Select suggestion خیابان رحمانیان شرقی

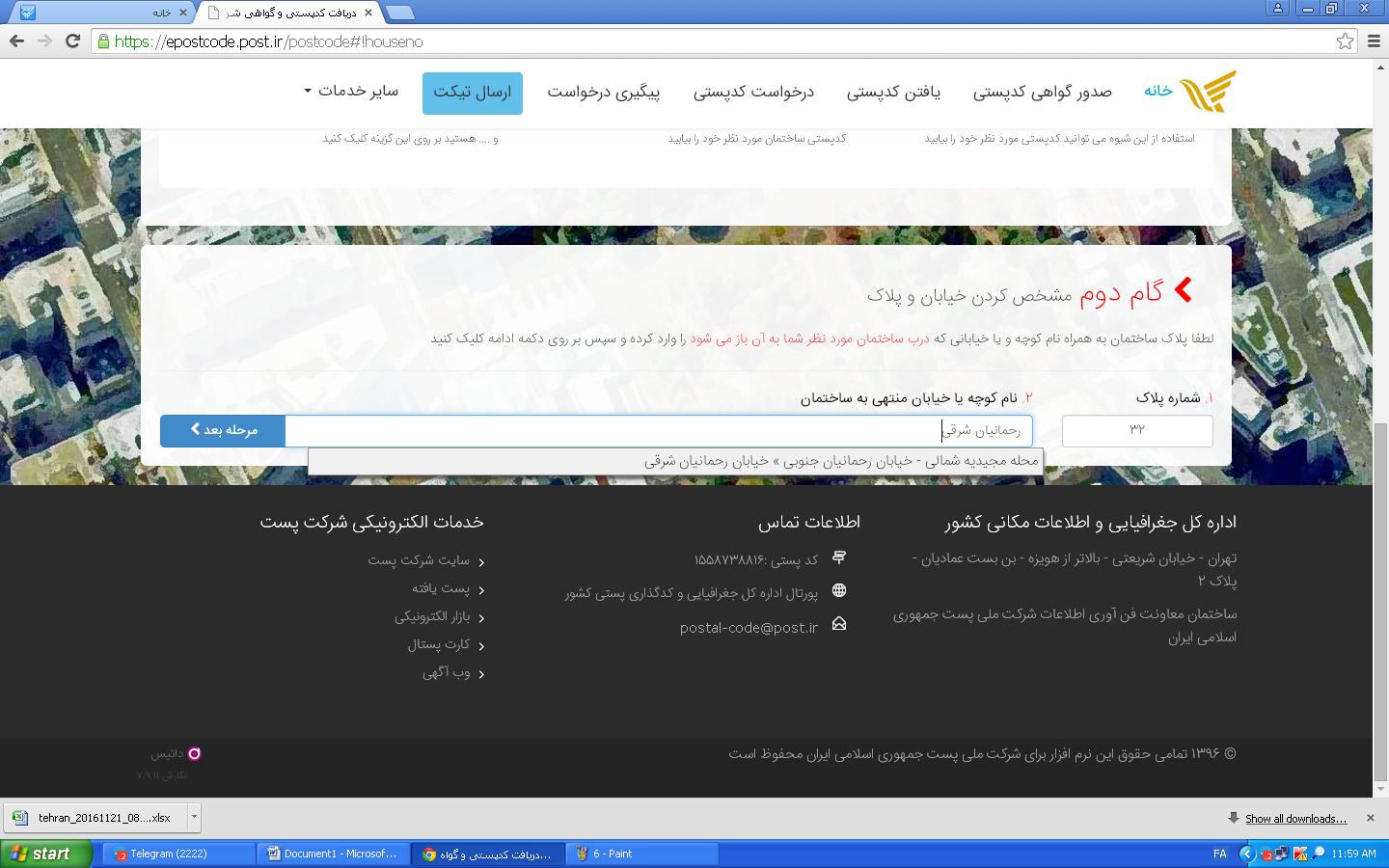675,461
